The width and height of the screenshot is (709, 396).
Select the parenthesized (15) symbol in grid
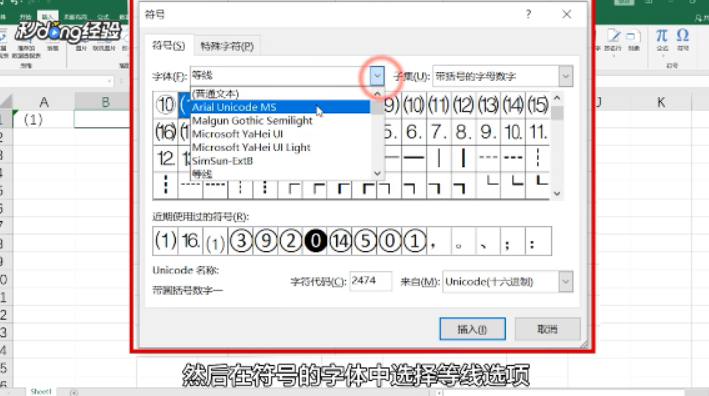tap(538, 105)
